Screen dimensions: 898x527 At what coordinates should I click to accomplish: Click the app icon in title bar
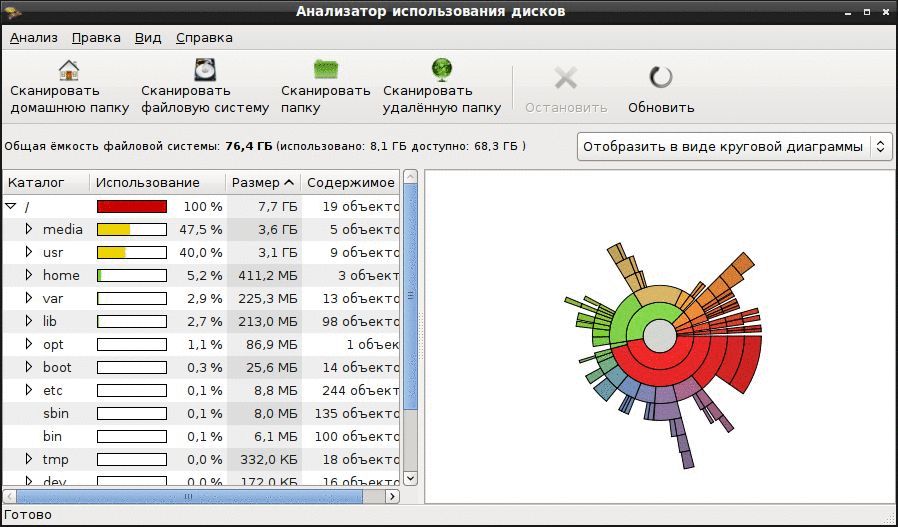pos(12,11)
